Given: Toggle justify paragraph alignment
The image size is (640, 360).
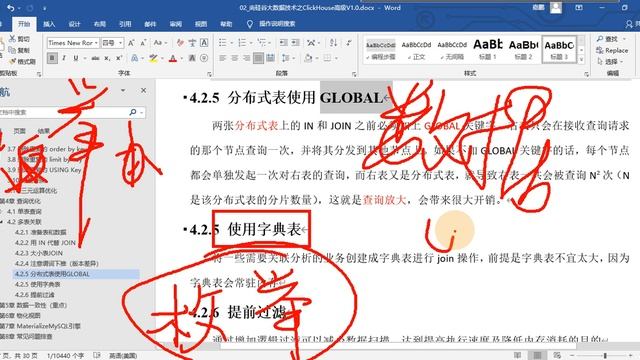Looking at the screenshot, I should click(258, 58).
